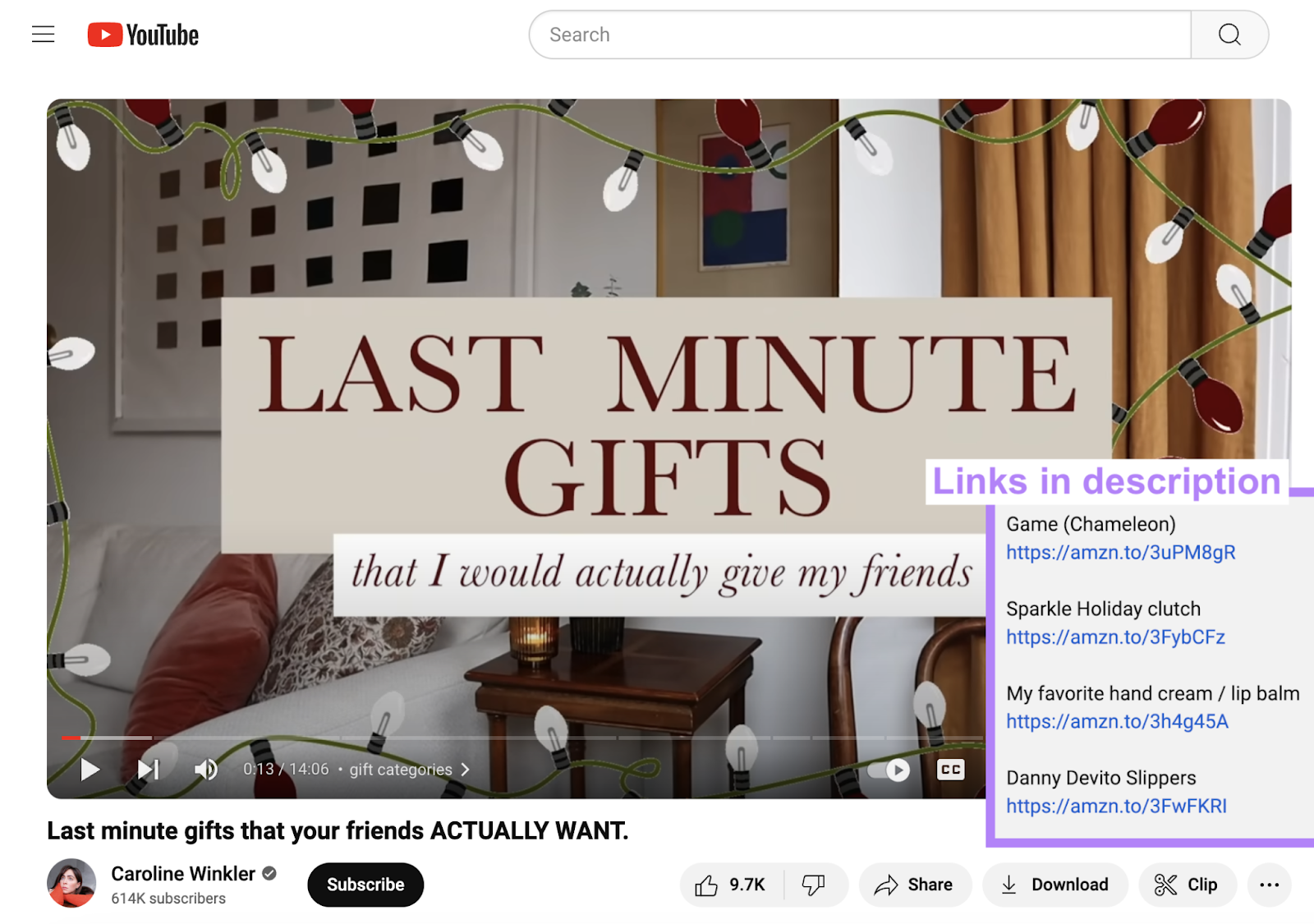
Task: Play the video
Action: [x=90, y=770]
